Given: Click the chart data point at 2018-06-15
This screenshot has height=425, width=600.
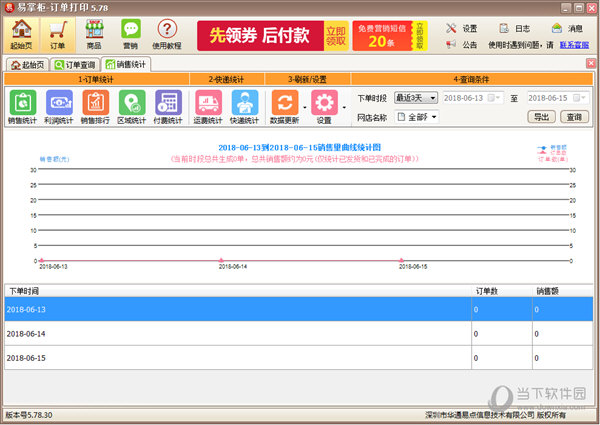Looking at the screenshot, I should (x=401, y=261).
